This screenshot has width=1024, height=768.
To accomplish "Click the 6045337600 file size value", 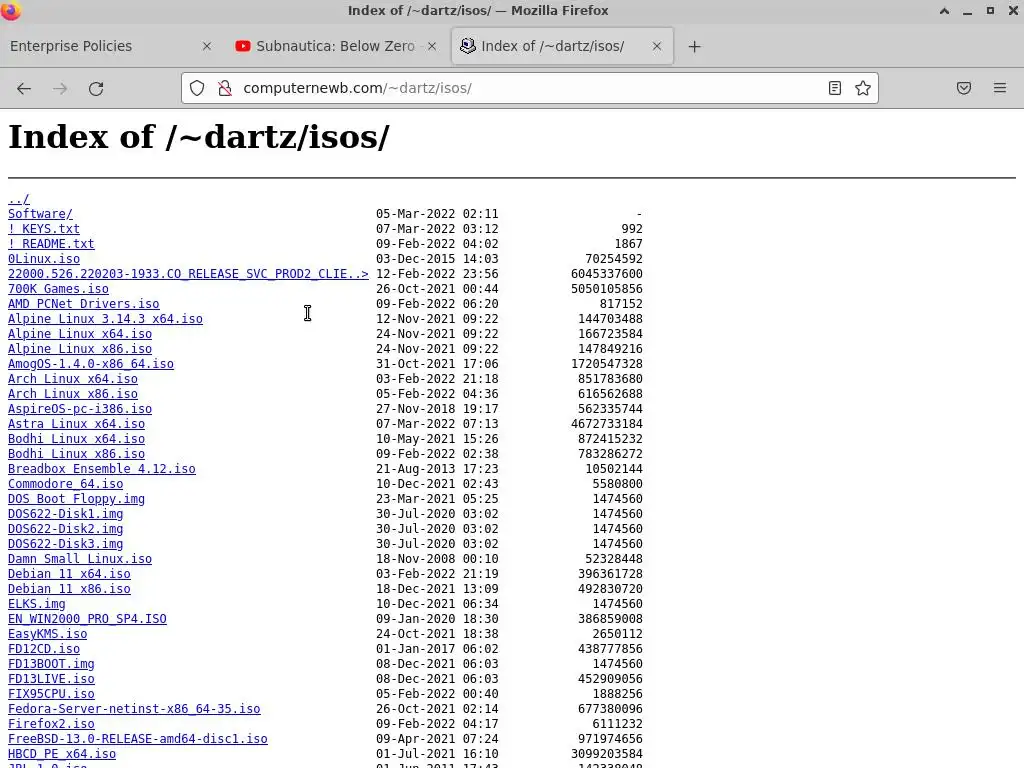I will coord(607,274).
